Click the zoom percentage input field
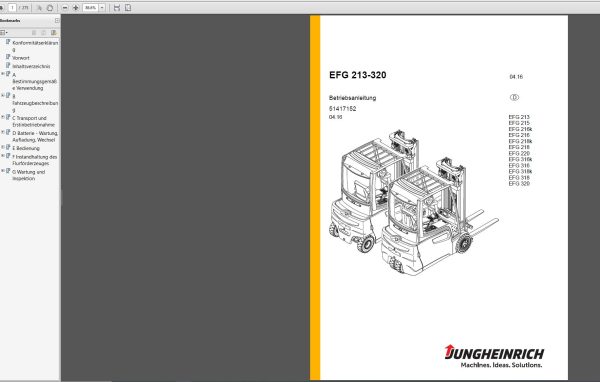Screen dimensions: 600x382 91,8
